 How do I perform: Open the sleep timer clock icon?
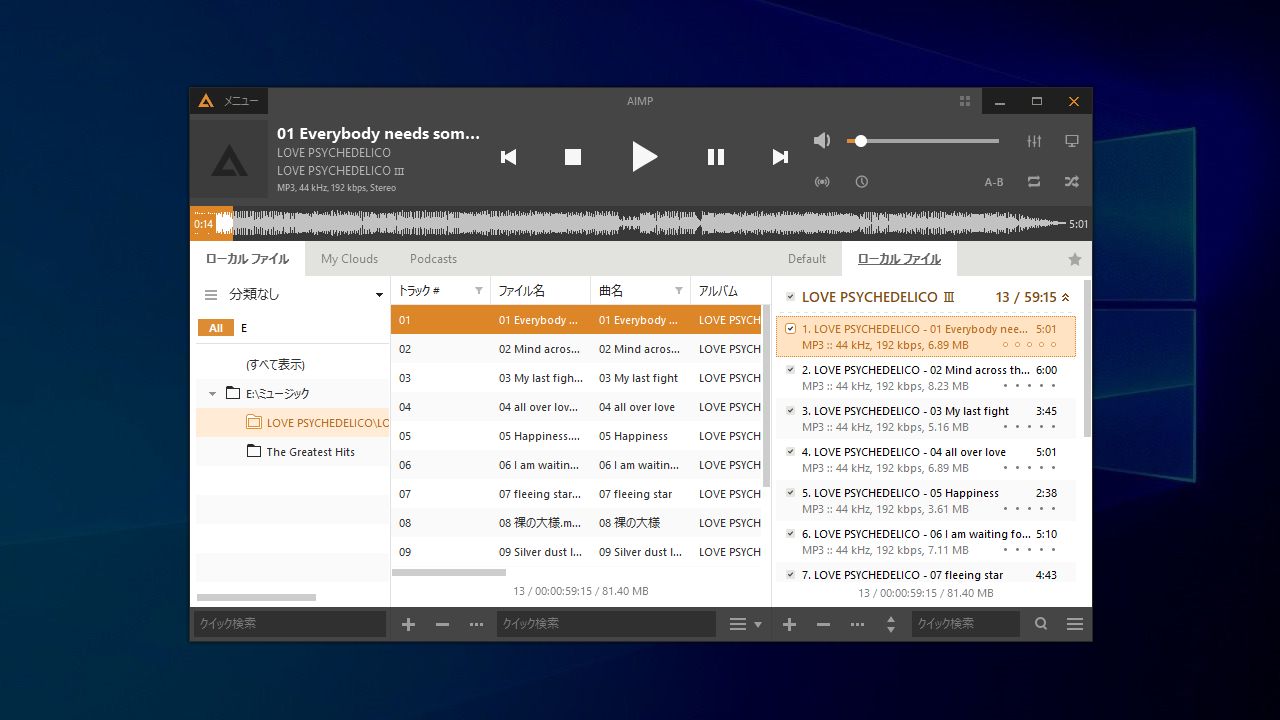[x=861, y=182]
